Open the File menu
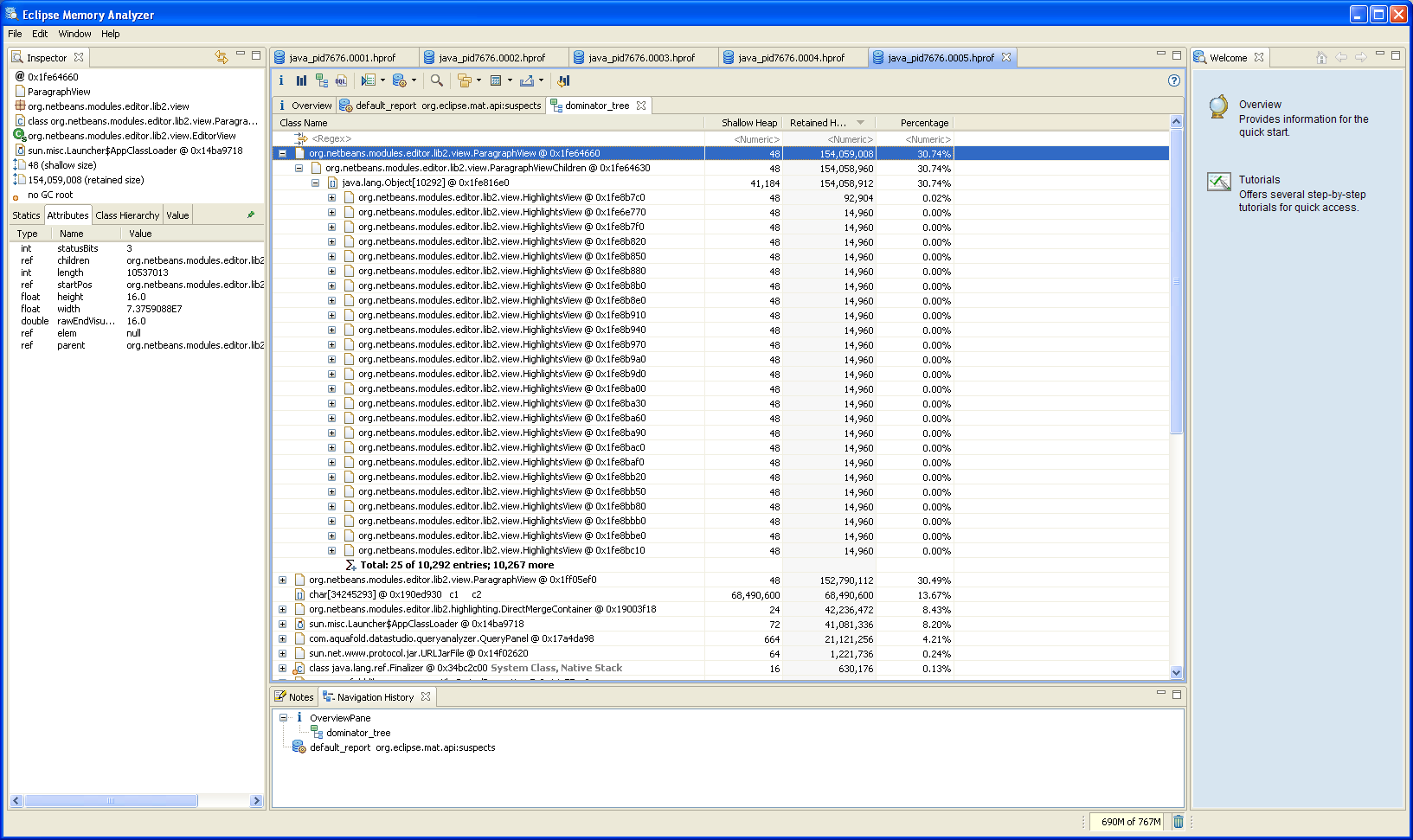Viewport: 1413px width, 840px height. [15, 34]
